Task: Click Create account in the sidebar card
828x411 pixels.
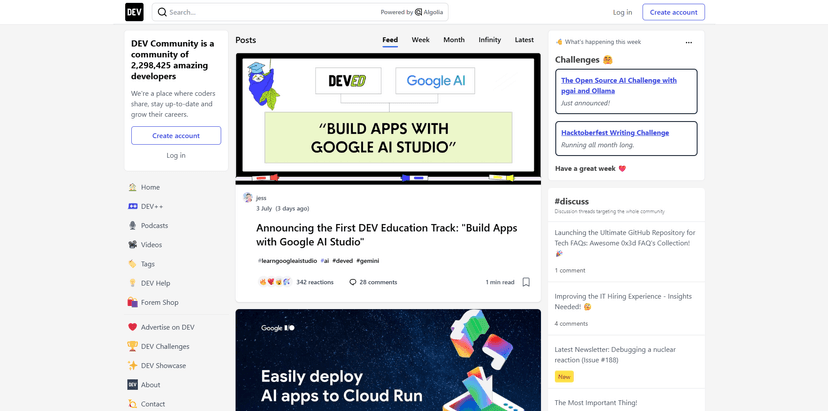Action: [x=176, y=135]
